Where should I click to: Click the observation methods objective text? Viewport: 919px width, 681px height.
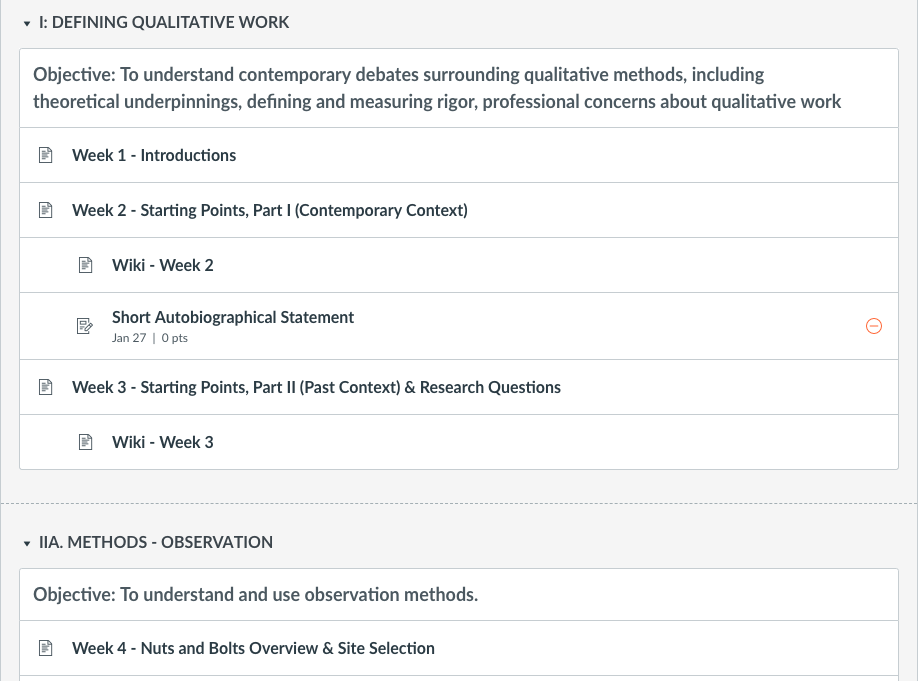[256, 595]
